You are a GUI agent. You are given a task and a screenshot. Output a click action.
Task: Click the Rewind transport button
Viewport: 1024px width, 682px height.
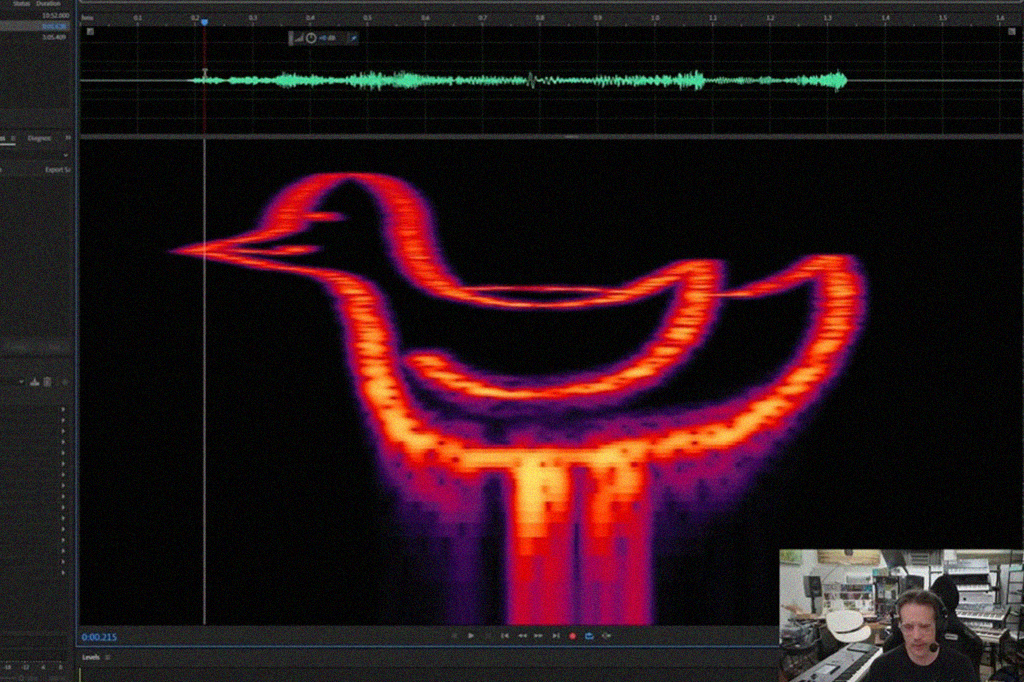point(521,636)
